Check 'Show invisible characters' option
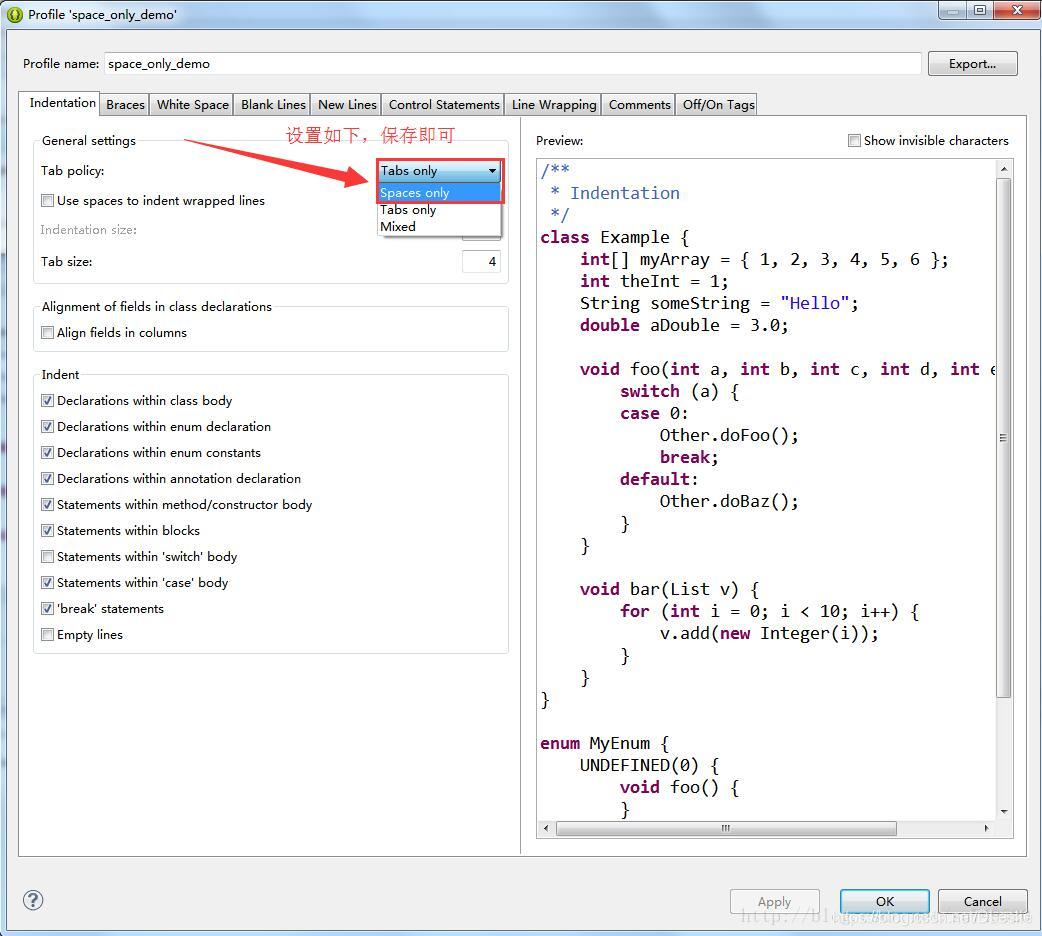 [x=855, y=140]
